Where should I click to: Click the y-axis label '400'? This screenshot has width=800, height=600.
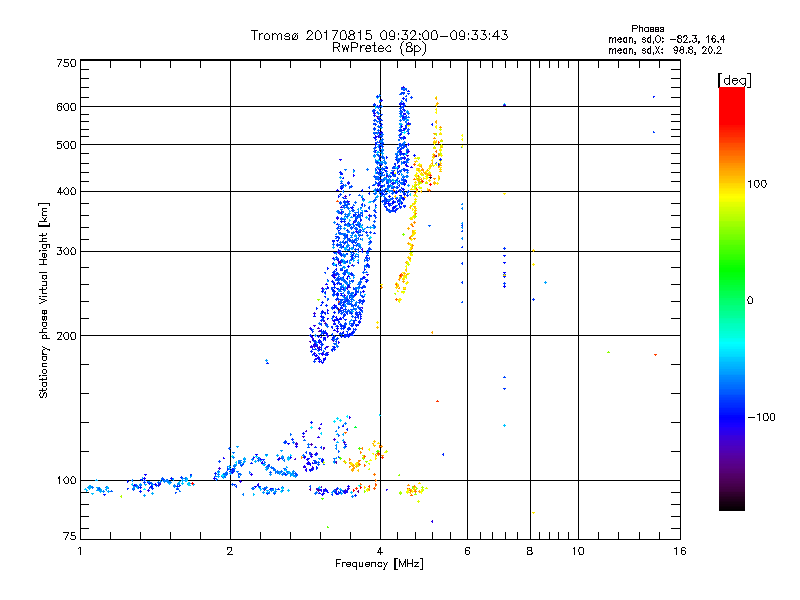coord(66,192)
